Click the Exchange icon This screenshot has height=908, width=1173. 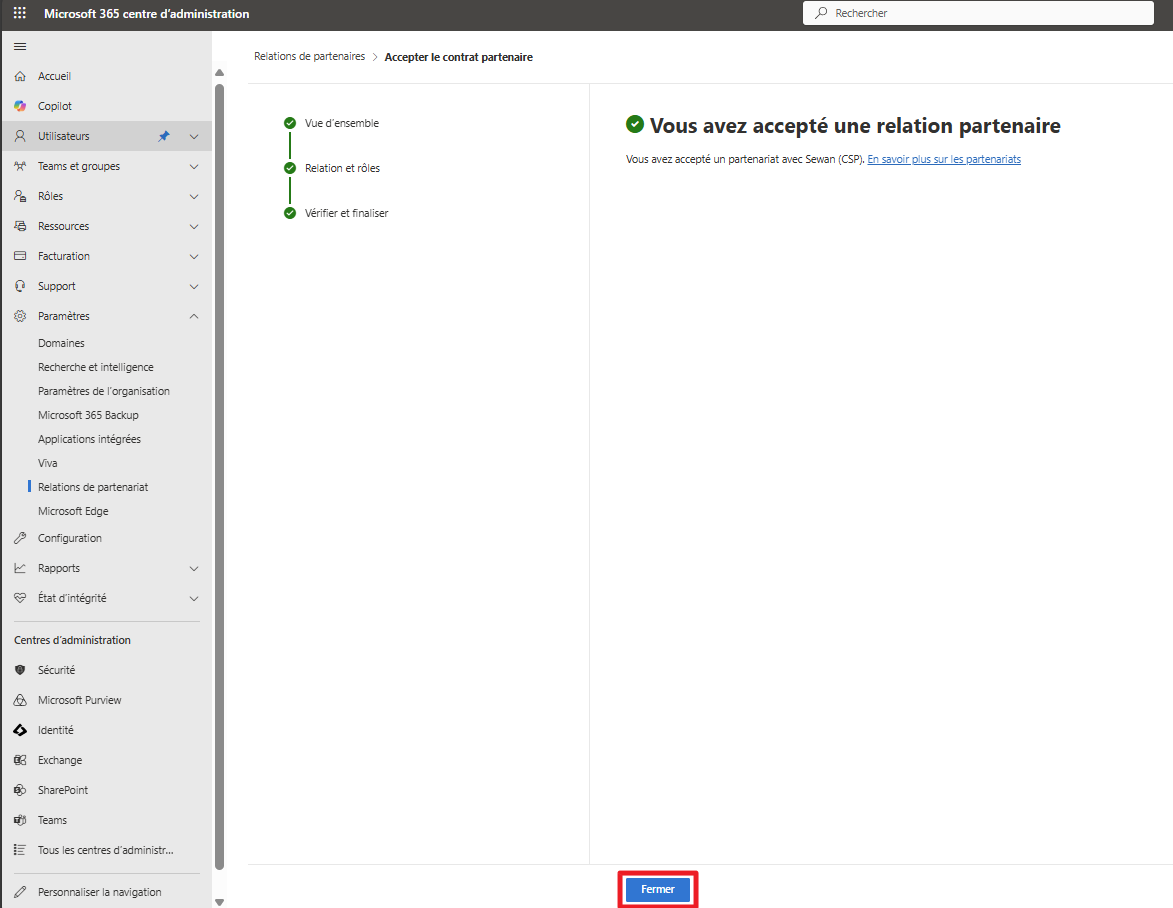tap(20, 760)
